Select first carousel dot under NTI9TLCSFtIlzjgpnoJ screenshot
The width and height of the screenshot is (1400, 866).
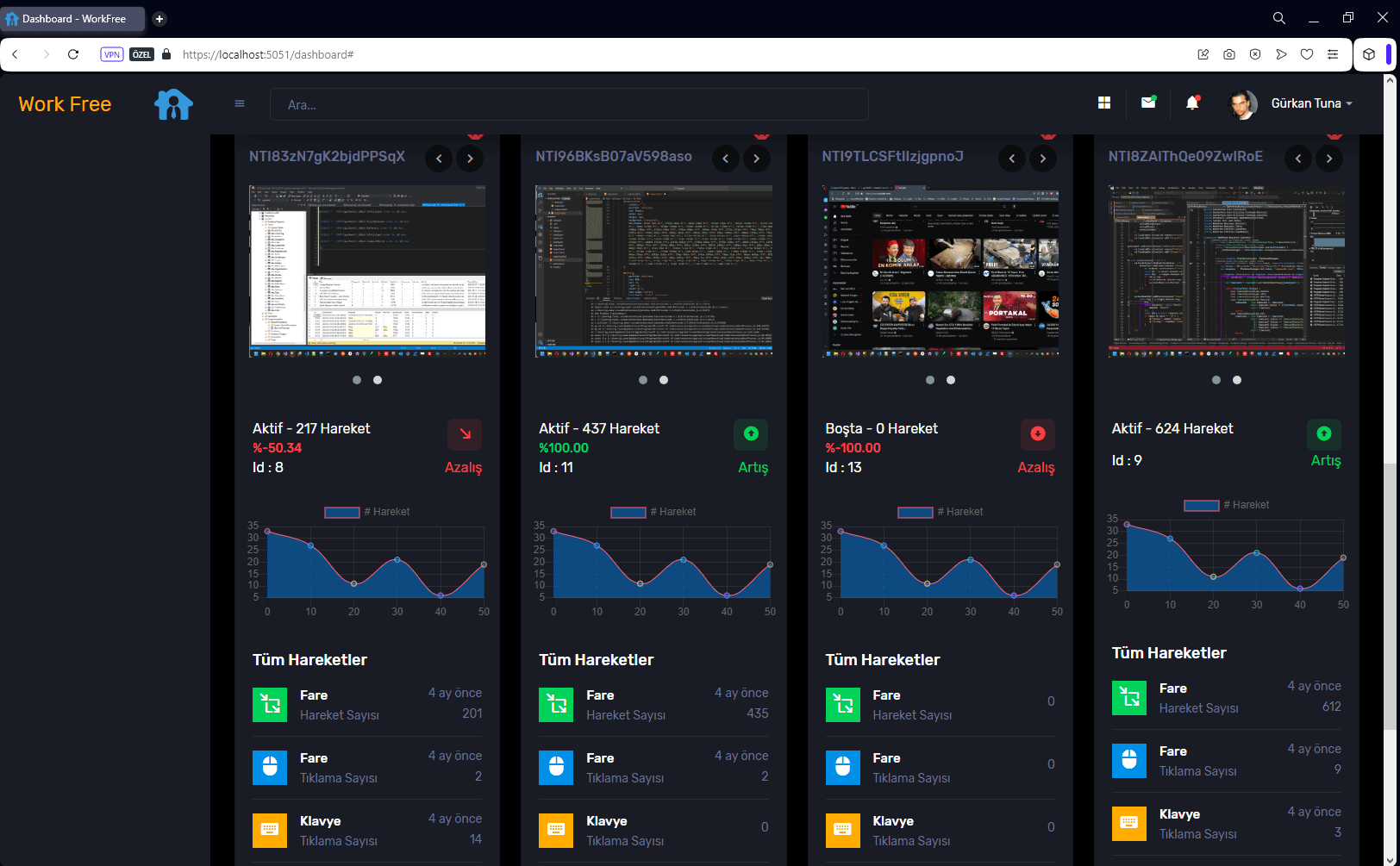point(930,380)
